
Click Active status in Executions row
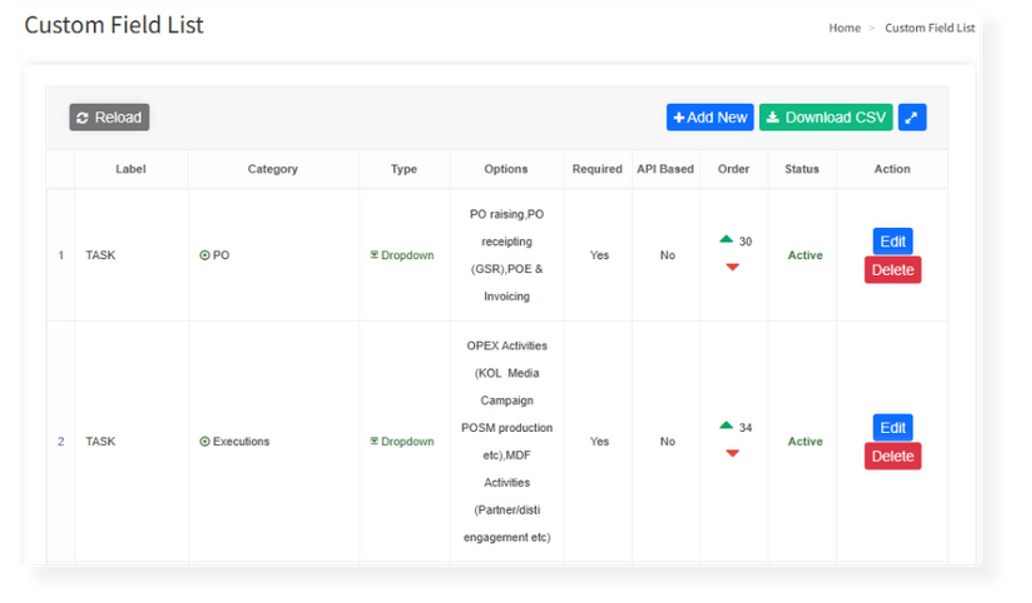[x=805, y=441]
